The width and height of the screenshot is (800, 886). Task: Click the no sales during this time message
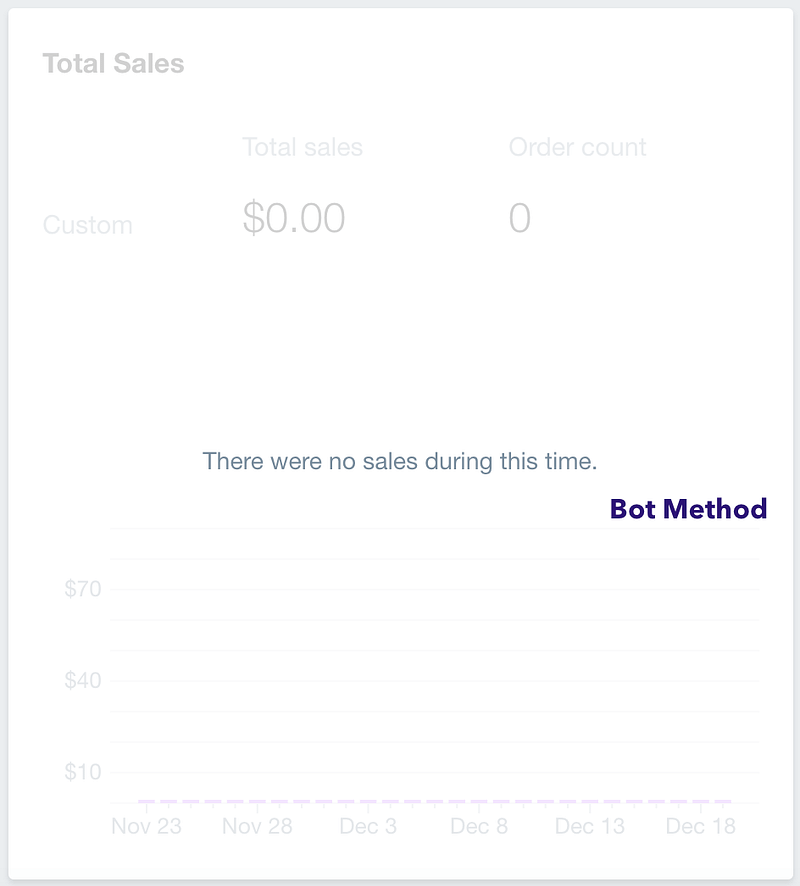[x=399, y=461]
